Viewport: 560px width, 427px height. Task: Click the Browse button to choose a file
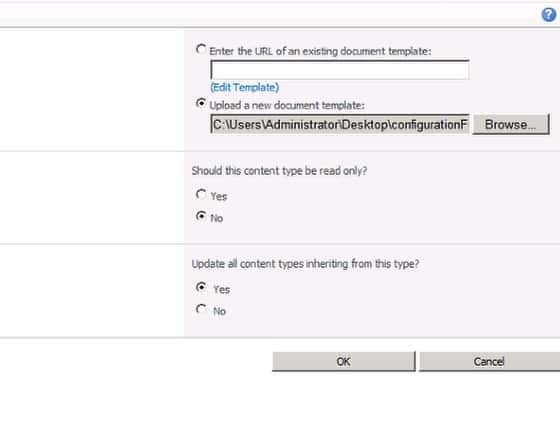pos(511,124)
